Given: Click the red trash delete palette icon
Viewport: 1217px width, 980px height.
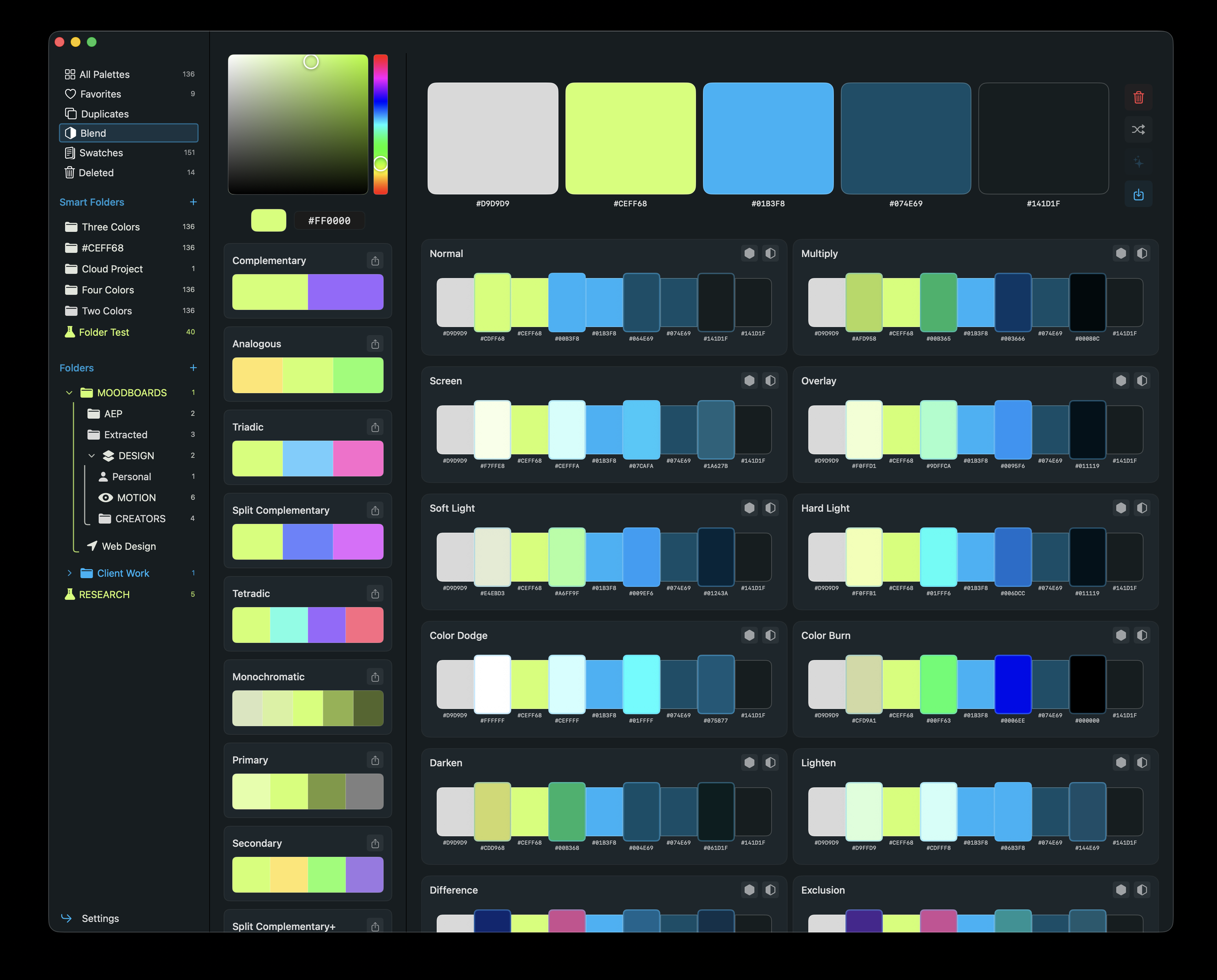Looking at the screenshot, I should [1138, 98].
